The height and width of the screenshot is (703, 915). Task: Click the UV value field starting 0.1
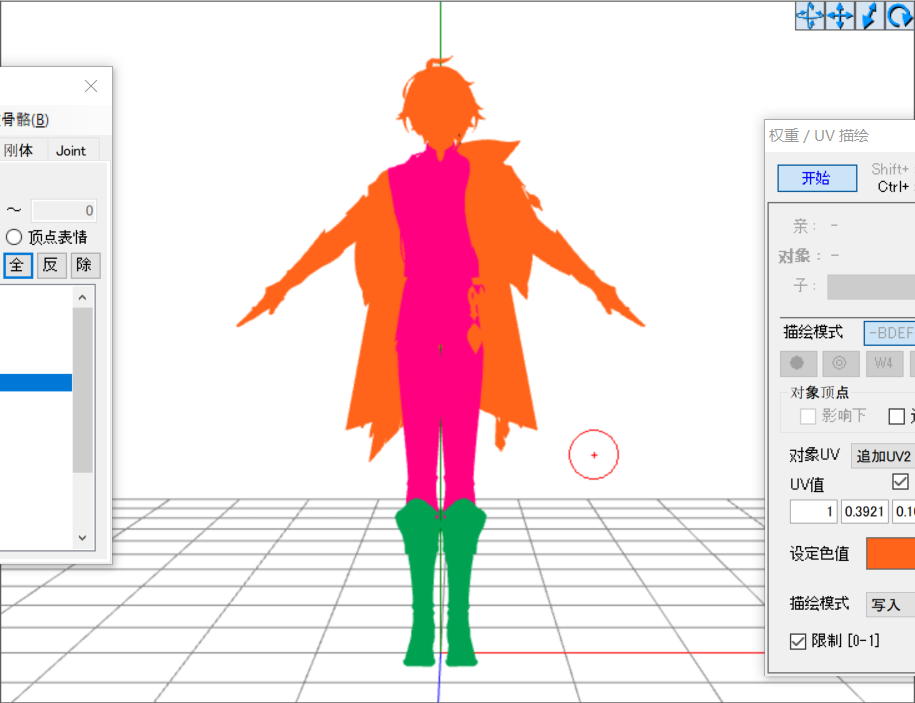pos(904,512)
